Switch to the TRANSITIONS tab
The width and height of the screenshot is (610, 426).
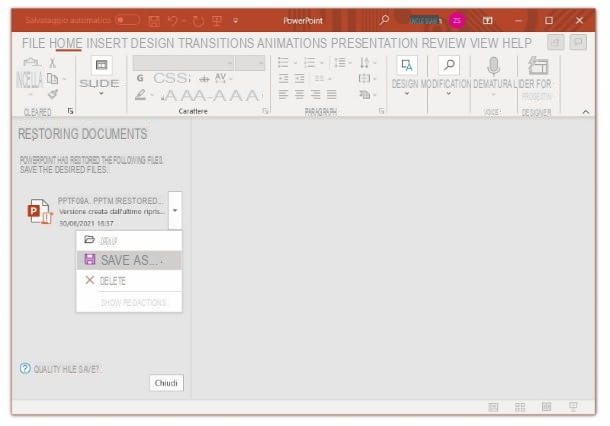coord(216,43)
